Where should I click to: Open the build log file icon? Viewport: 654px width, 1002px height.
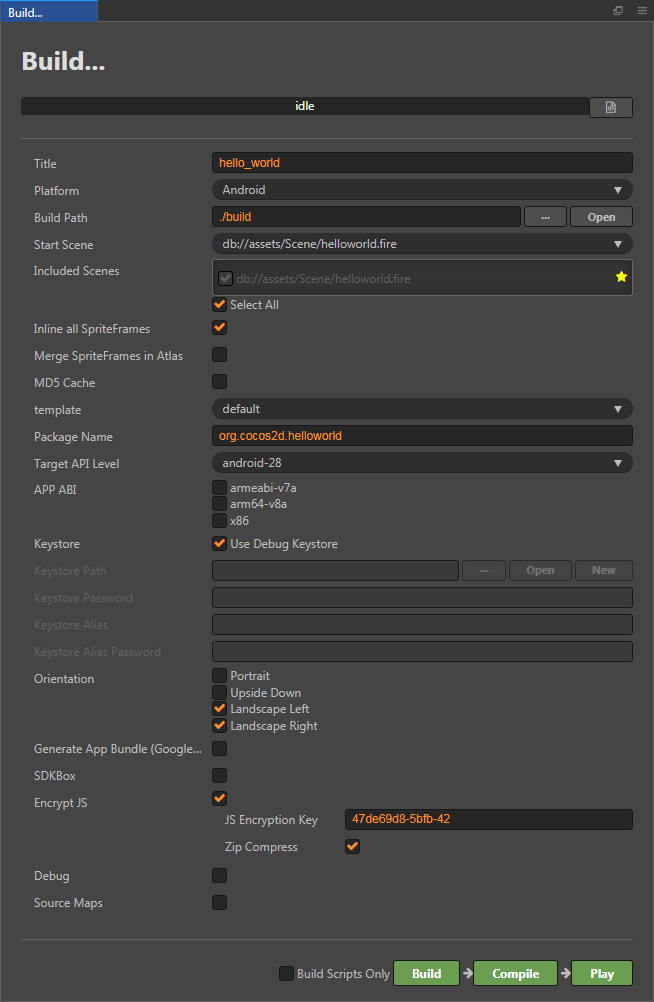tap(611, 107)
